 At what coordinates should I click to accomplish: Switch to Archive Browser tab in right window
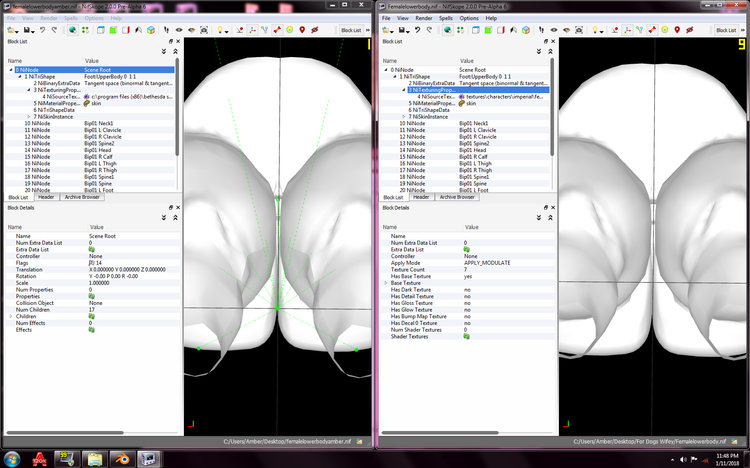coord(457,197)
